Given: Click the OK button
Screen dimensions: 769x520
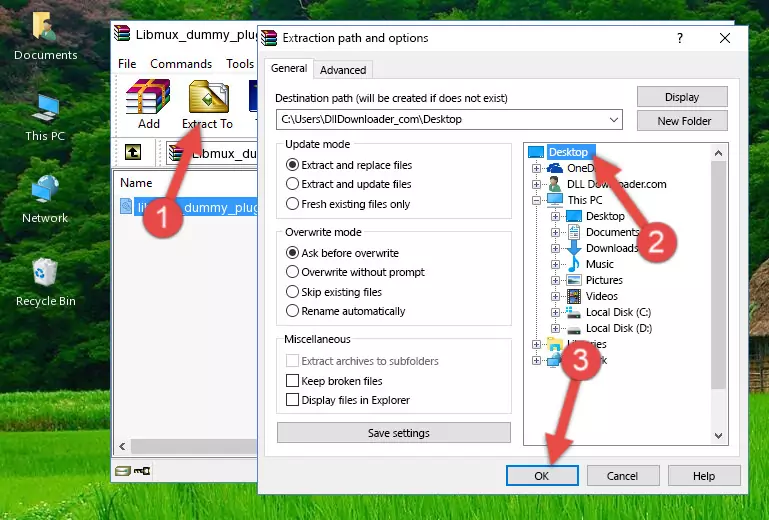Looking at the screenshot, I should (542, 476).
